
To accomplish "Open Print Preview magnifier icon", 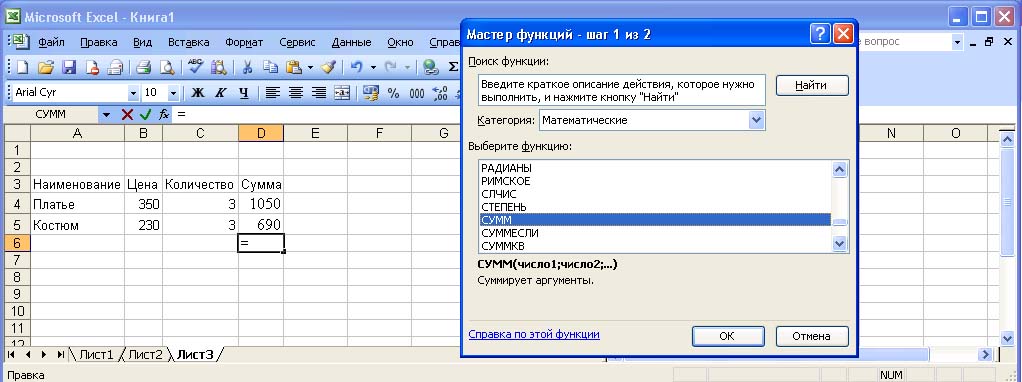I will [x=168, y=67].
